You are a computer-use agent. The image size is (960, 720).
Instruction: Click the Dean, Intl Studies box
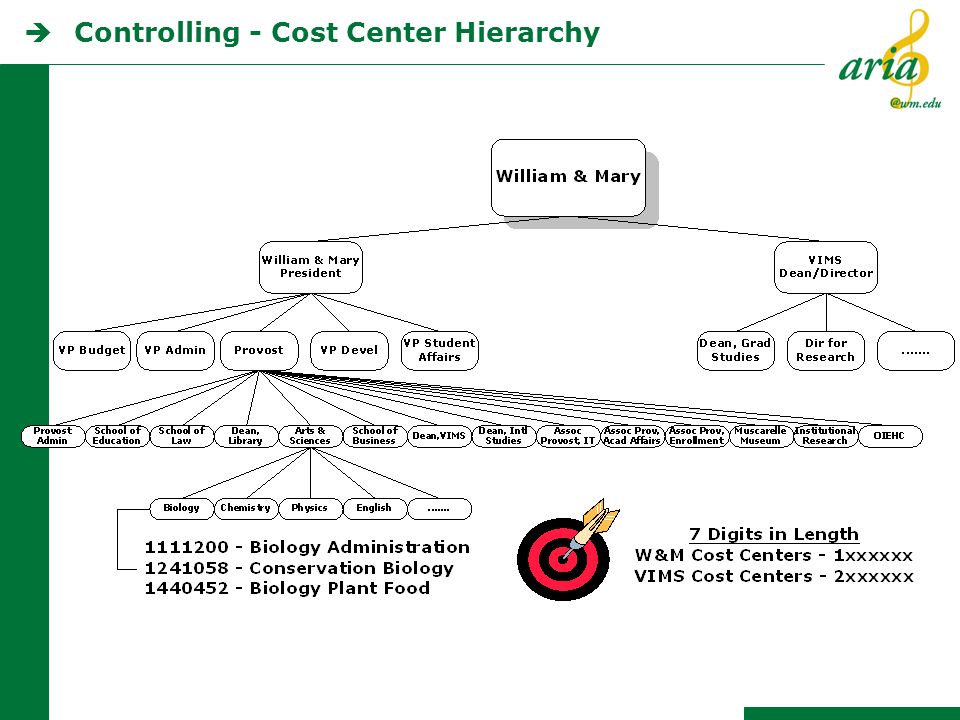pyautogui.click(x=504, y=436)
